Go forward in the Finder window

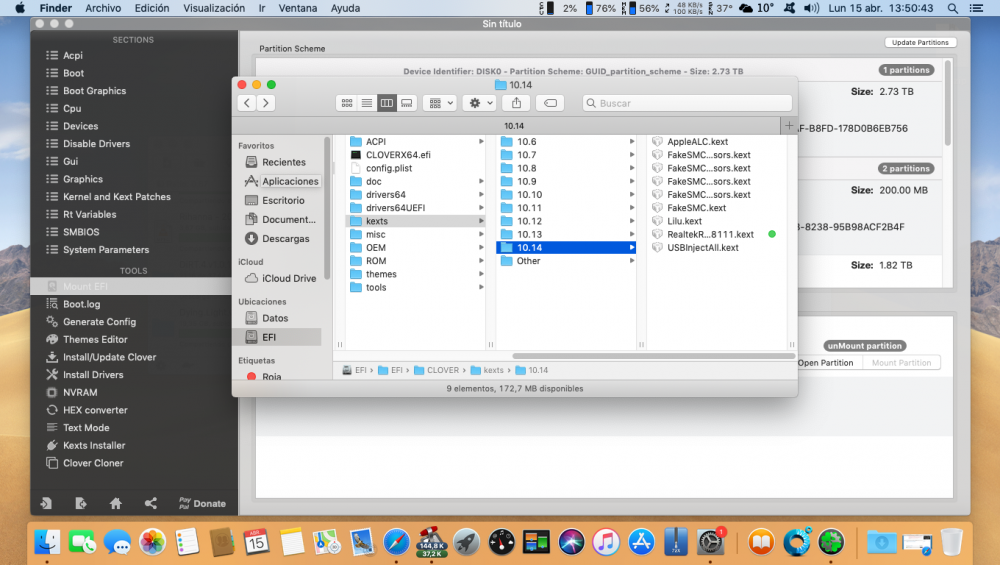[266, 103]
